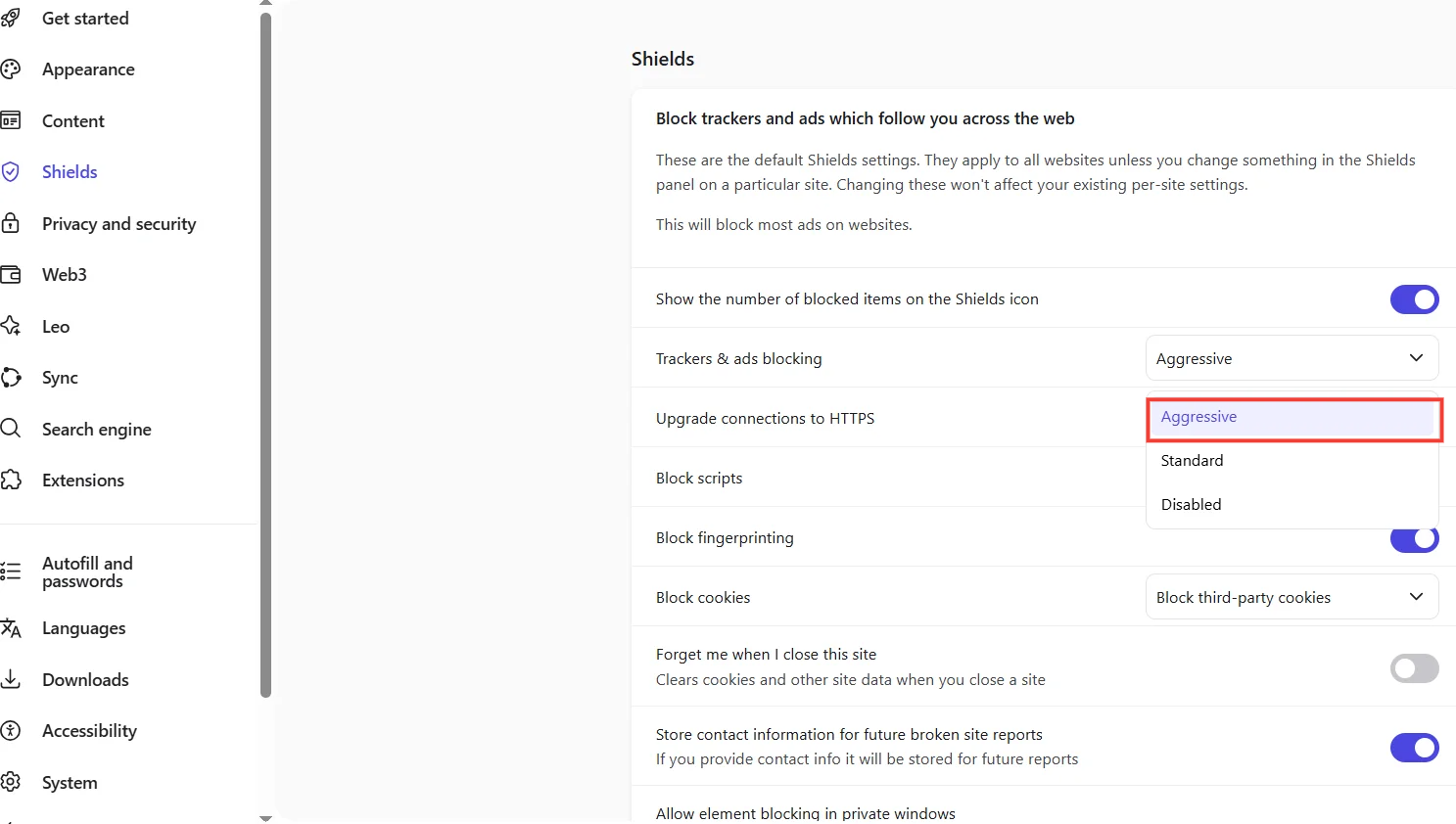Enable Forget me when I close this site
The height and width of the screenshot is (824, 1456).
tap(1413, 668)
